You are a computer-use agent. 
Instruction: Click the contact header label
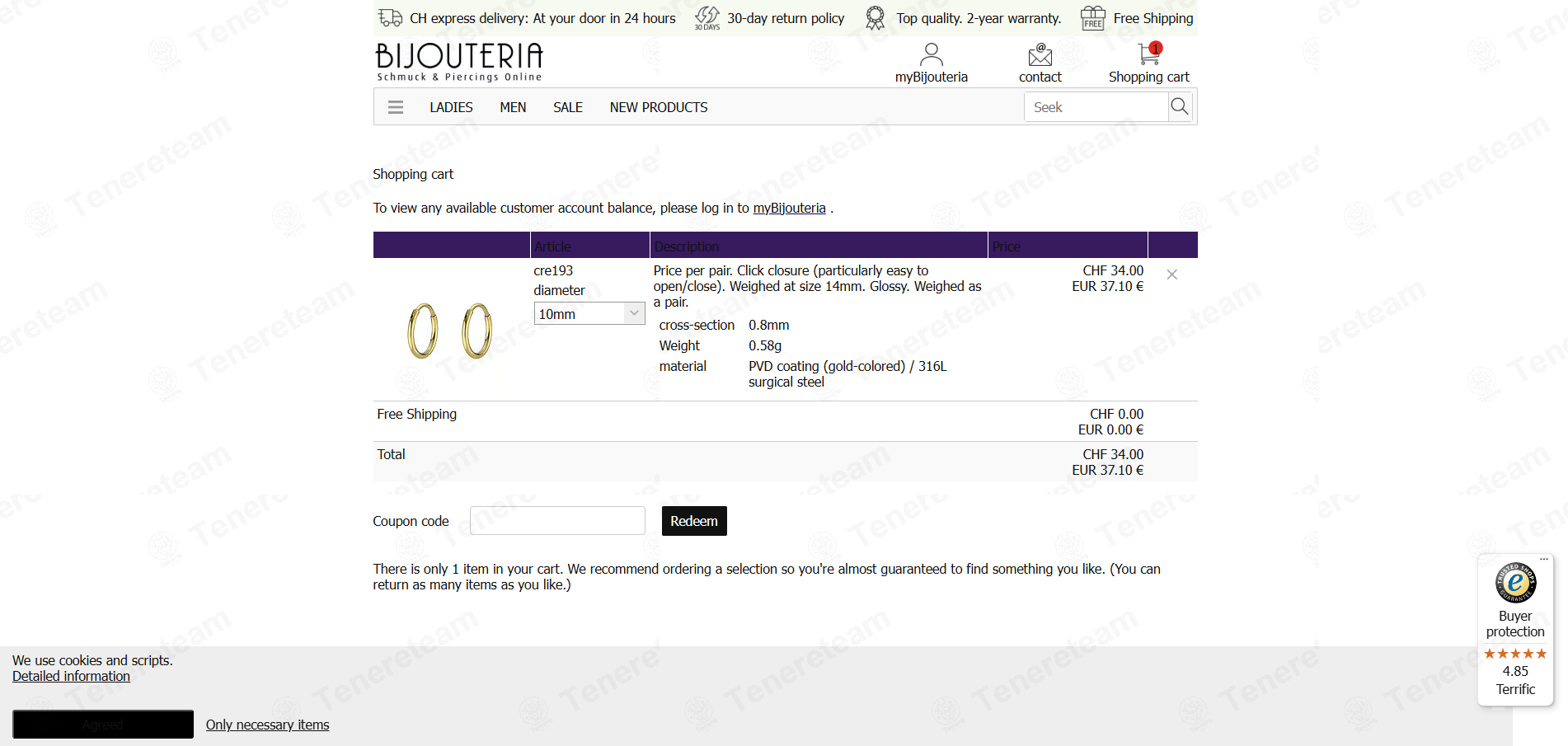1040,77
